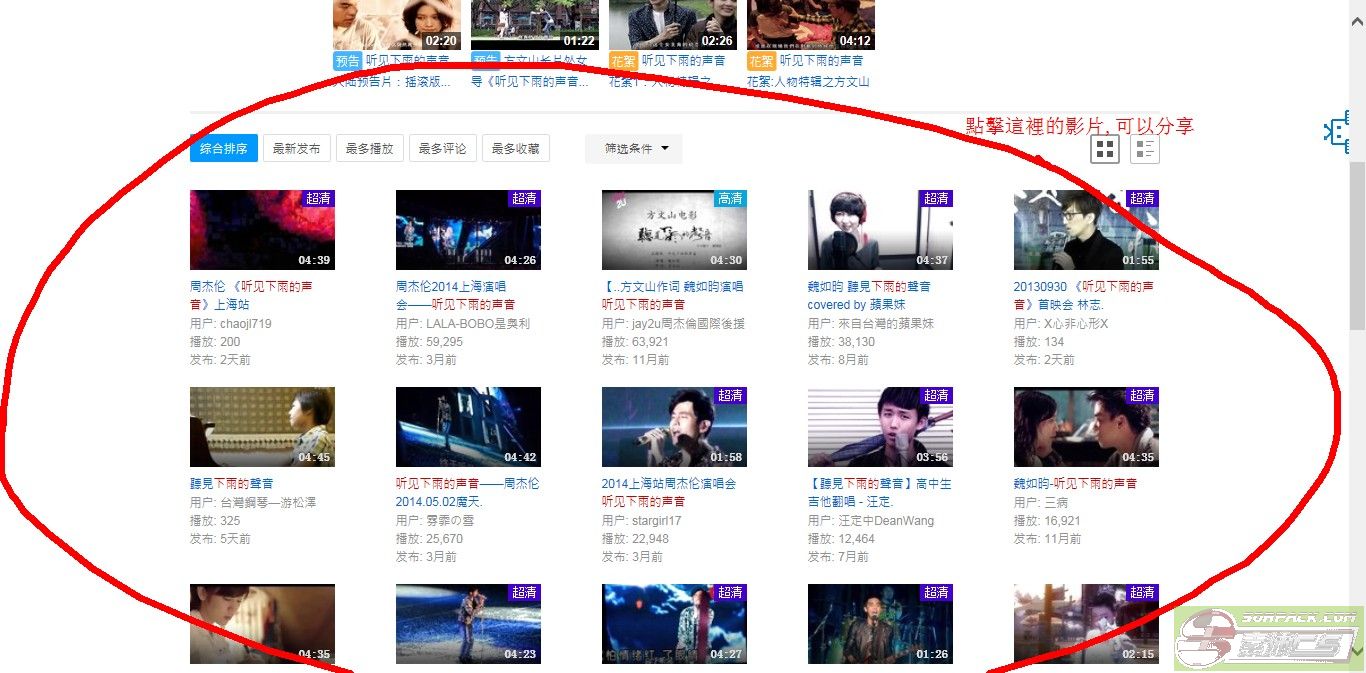Click the blue 预告 tag in top row
This screenshot has width=1366, height=673.
(x=347, y=60)
